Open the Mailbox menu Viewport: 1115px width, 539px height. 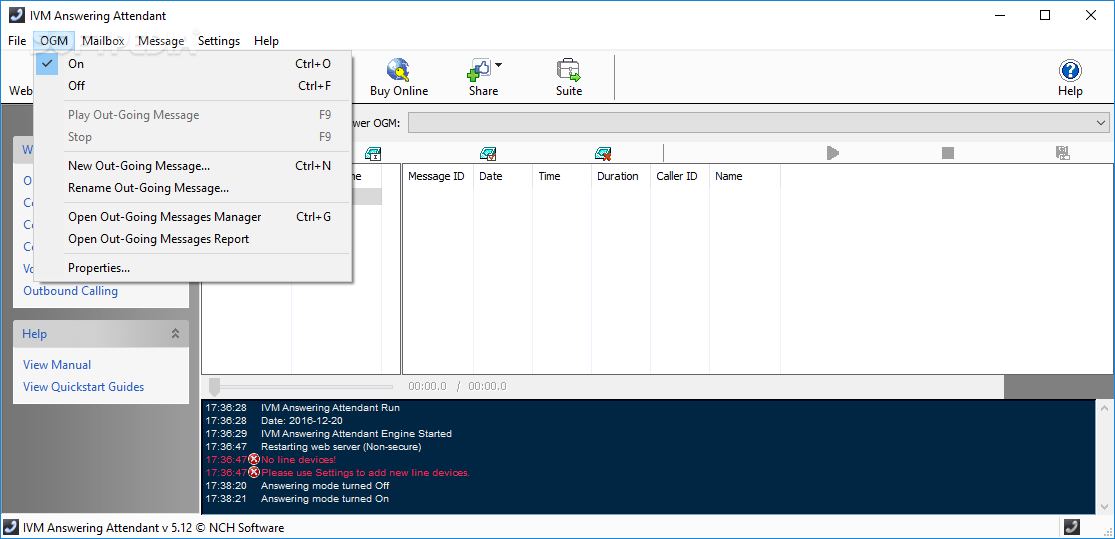(103, 41)
